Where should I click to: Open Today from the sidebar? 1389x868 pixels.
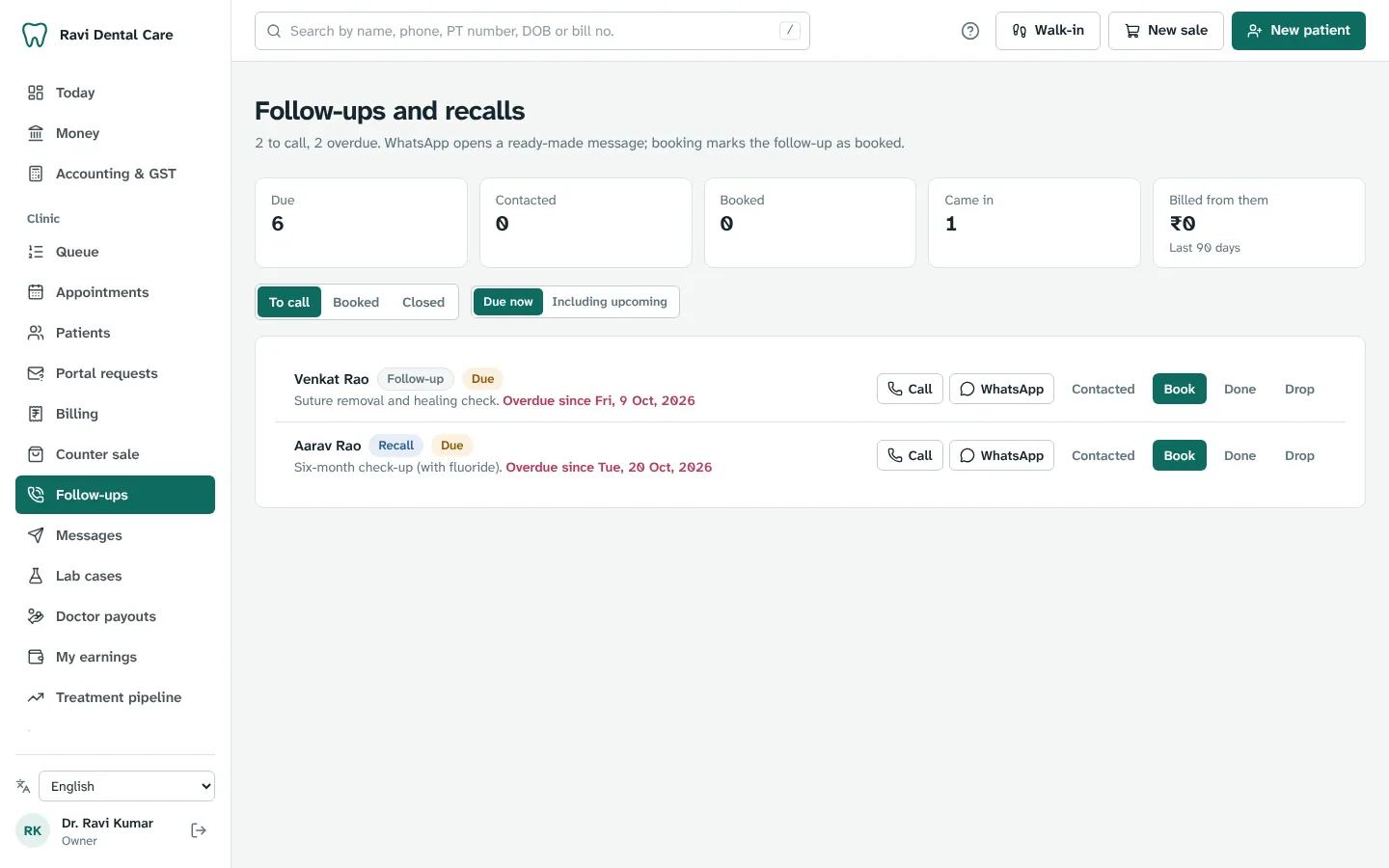click(x=115, y=93)
